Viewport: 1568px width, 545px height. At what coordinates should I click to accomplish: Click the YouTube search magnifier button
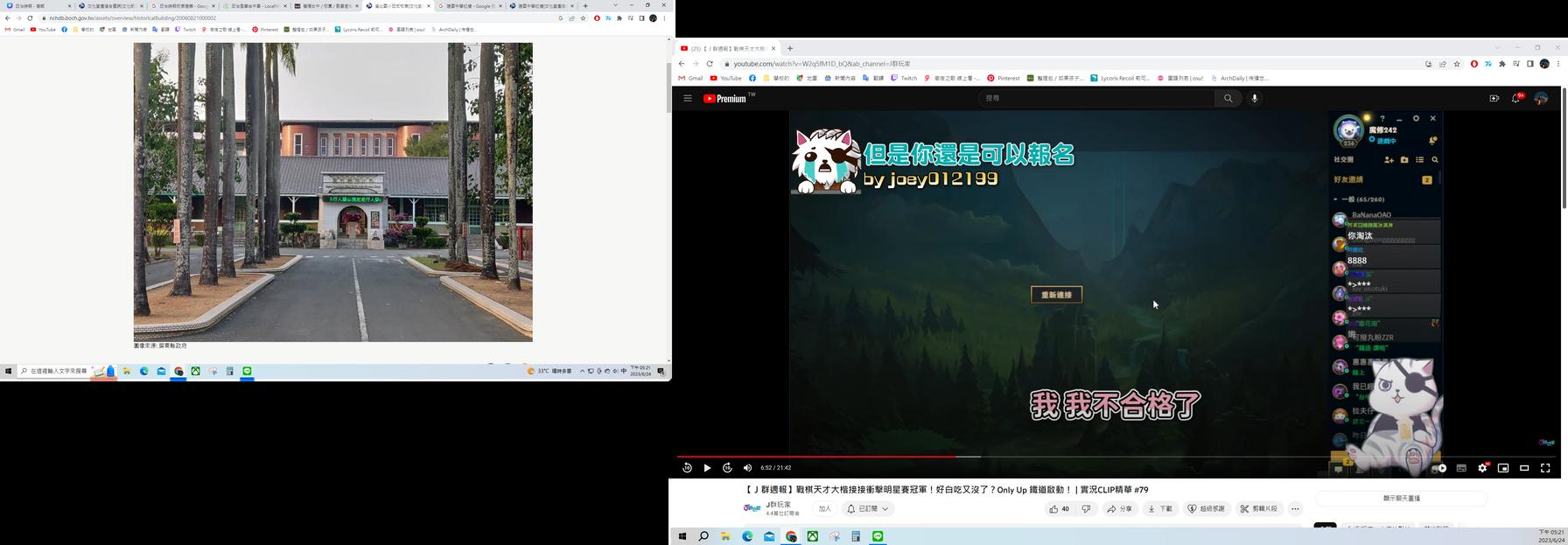[1228, 98]
